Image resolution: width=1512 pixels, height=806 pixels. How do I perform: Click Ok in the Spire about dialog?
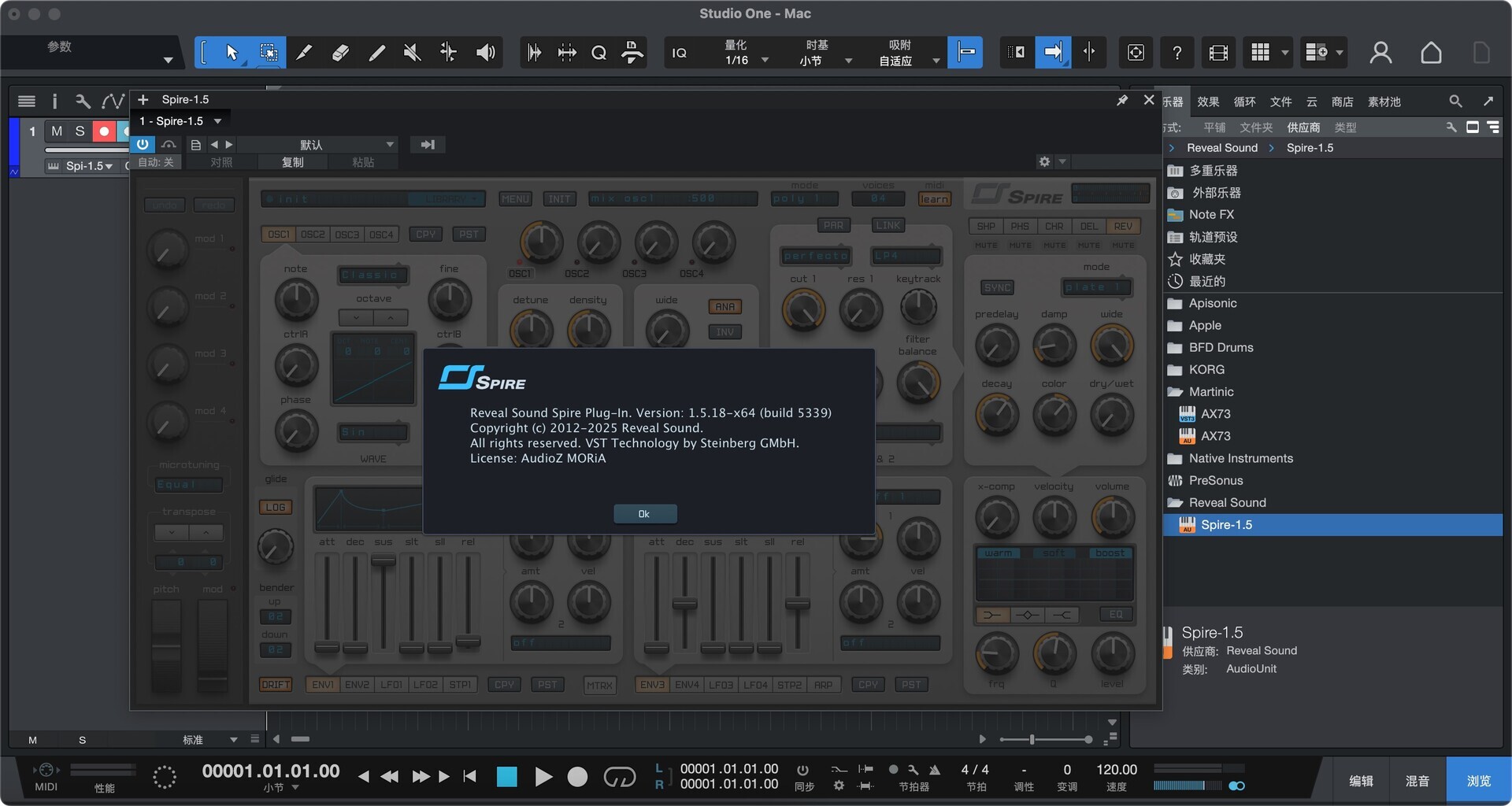644,514
